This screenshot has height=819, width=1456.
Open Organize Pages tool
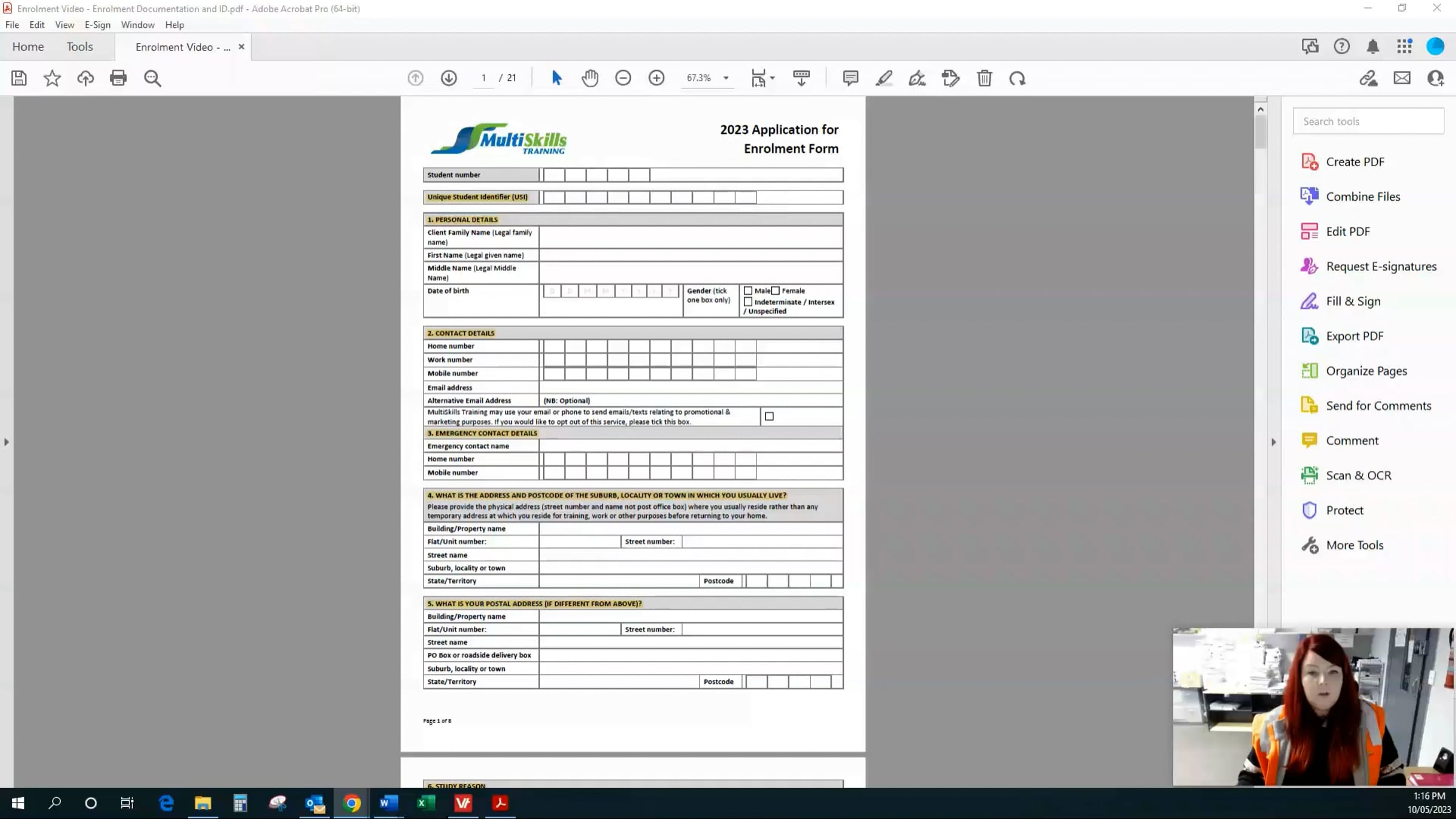1366,371
